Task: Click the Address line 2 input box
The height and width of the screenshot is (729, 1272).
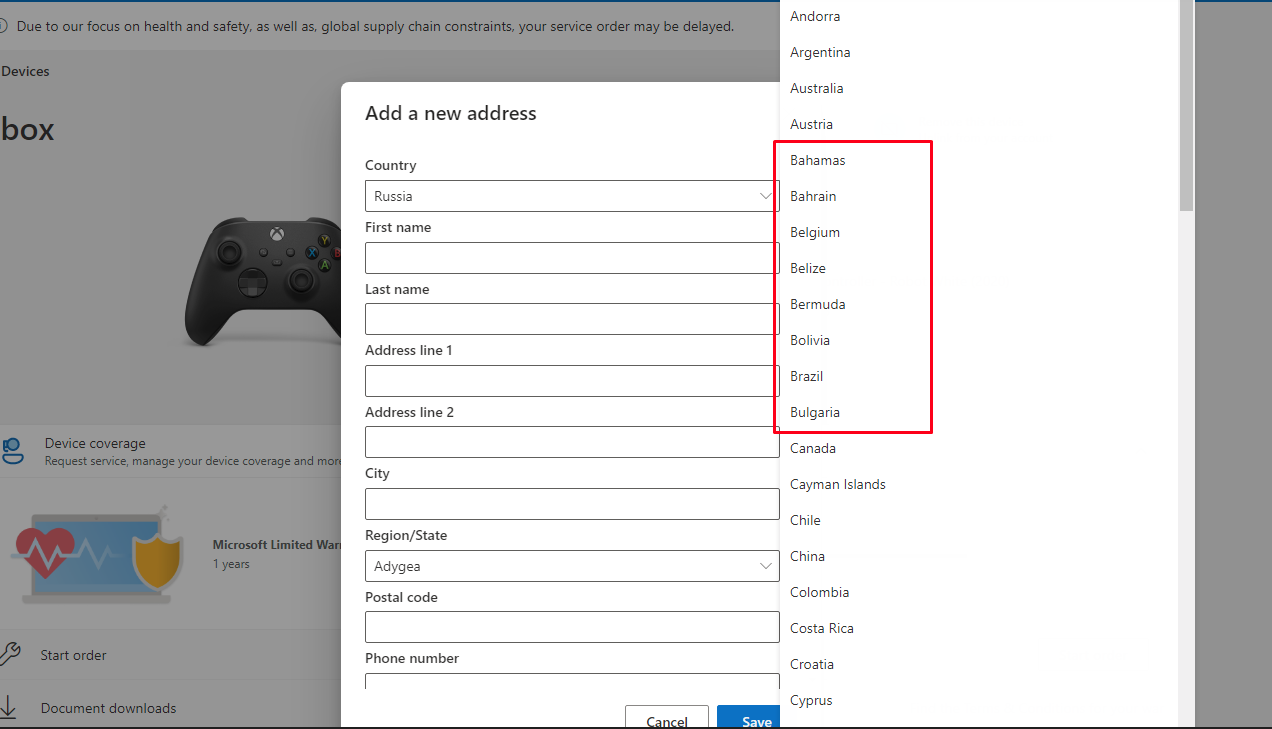Action: pyautogui.click(x=572, y=442)
